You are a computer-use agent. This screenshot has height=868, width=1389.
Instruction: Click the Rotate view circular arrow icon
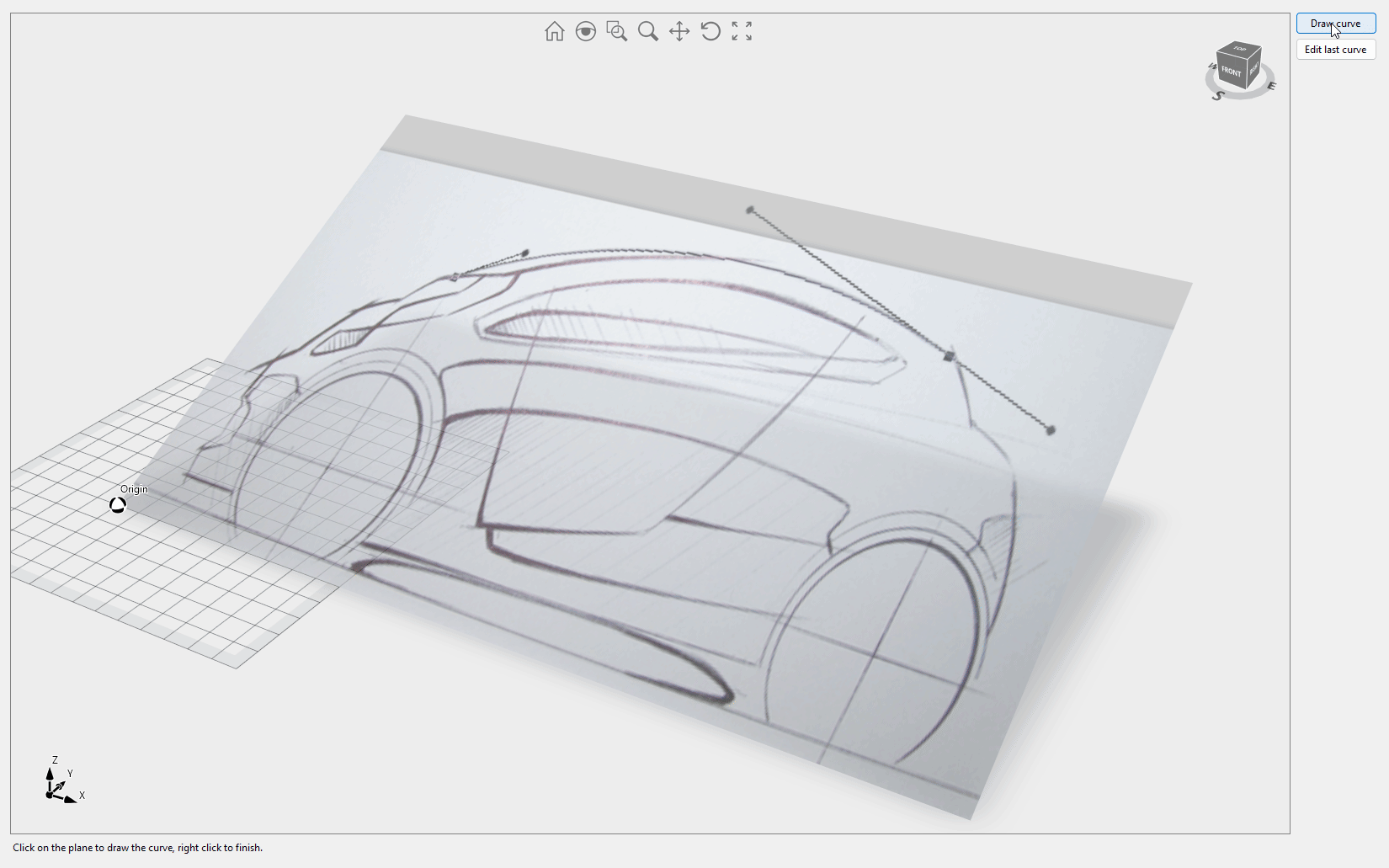coord(710,32)
